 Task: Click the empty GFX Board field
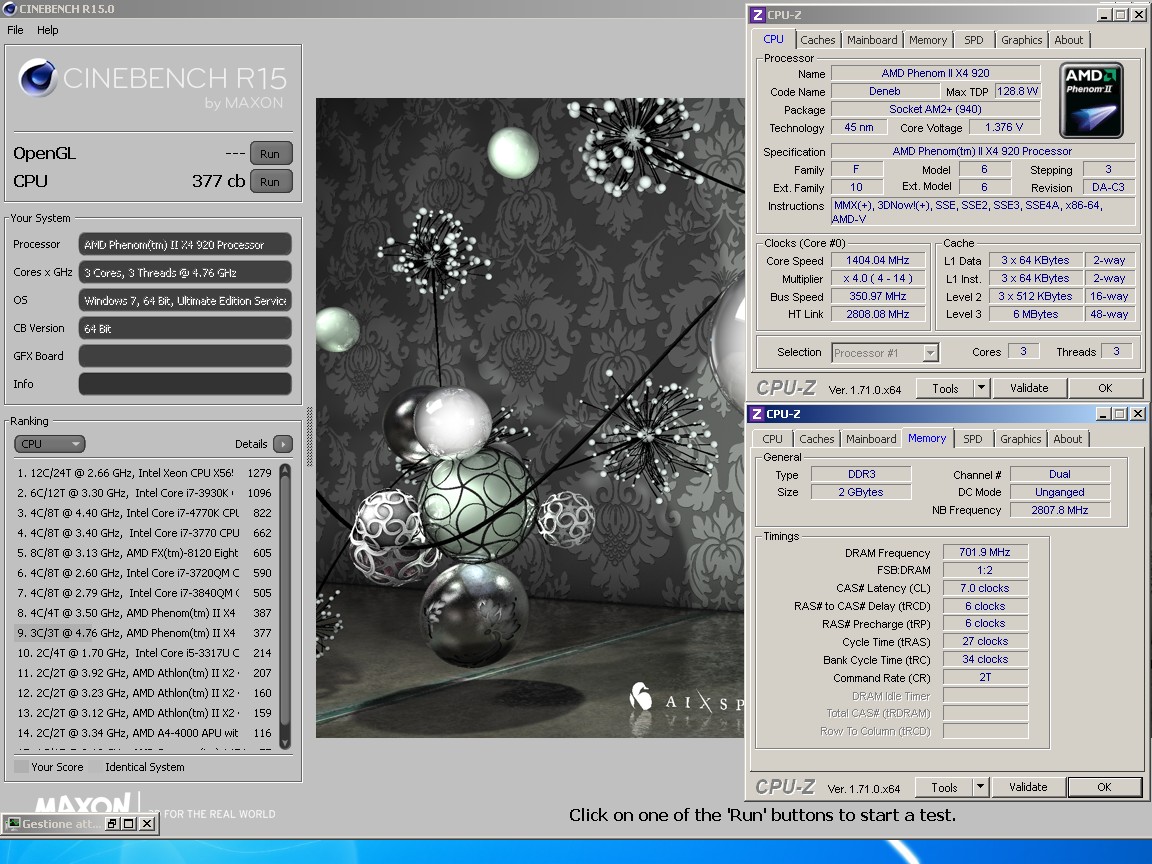[x=185, y=356]
